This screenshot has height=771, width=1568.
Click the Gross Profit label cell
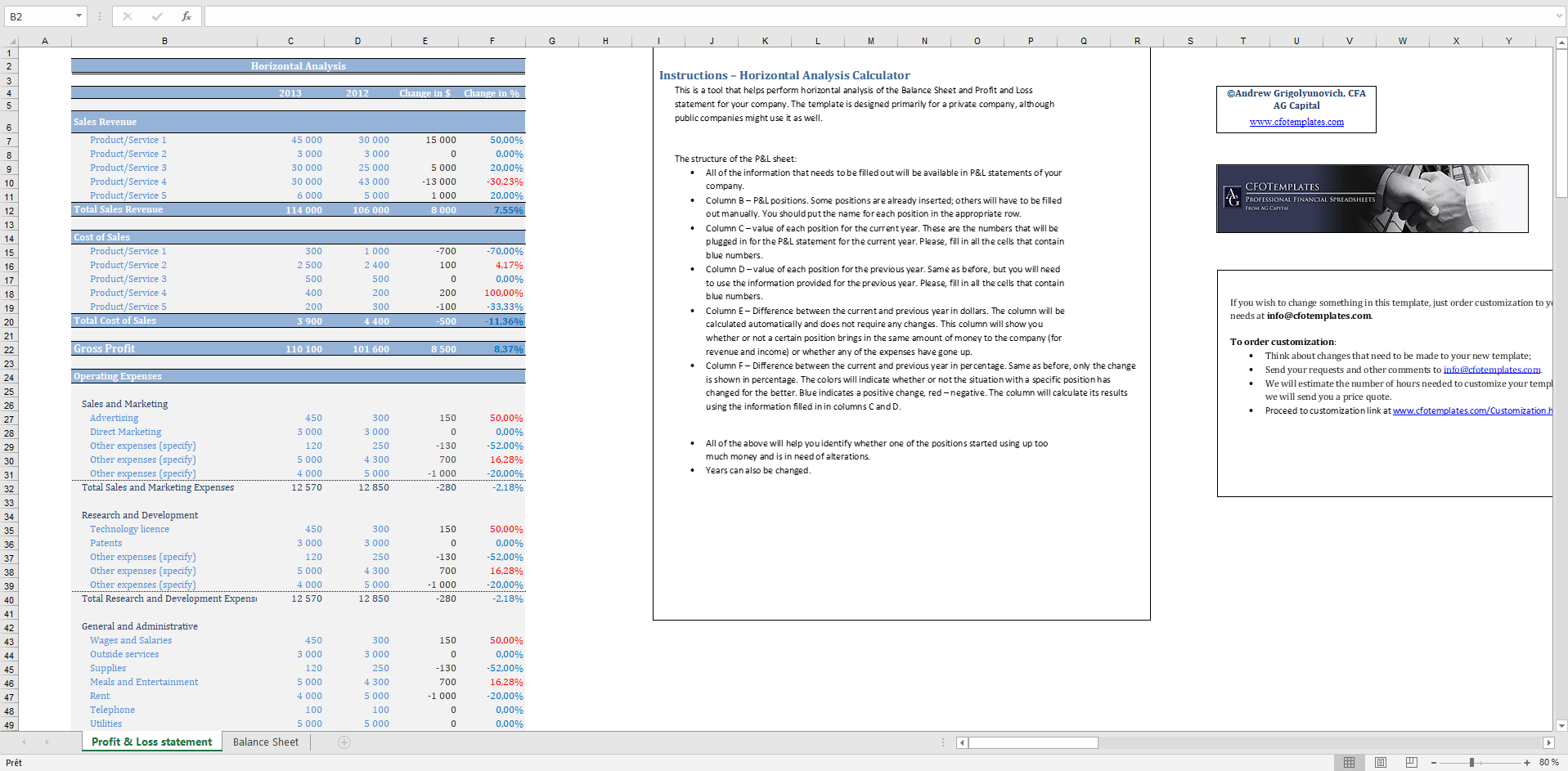(x=164, y=348)
